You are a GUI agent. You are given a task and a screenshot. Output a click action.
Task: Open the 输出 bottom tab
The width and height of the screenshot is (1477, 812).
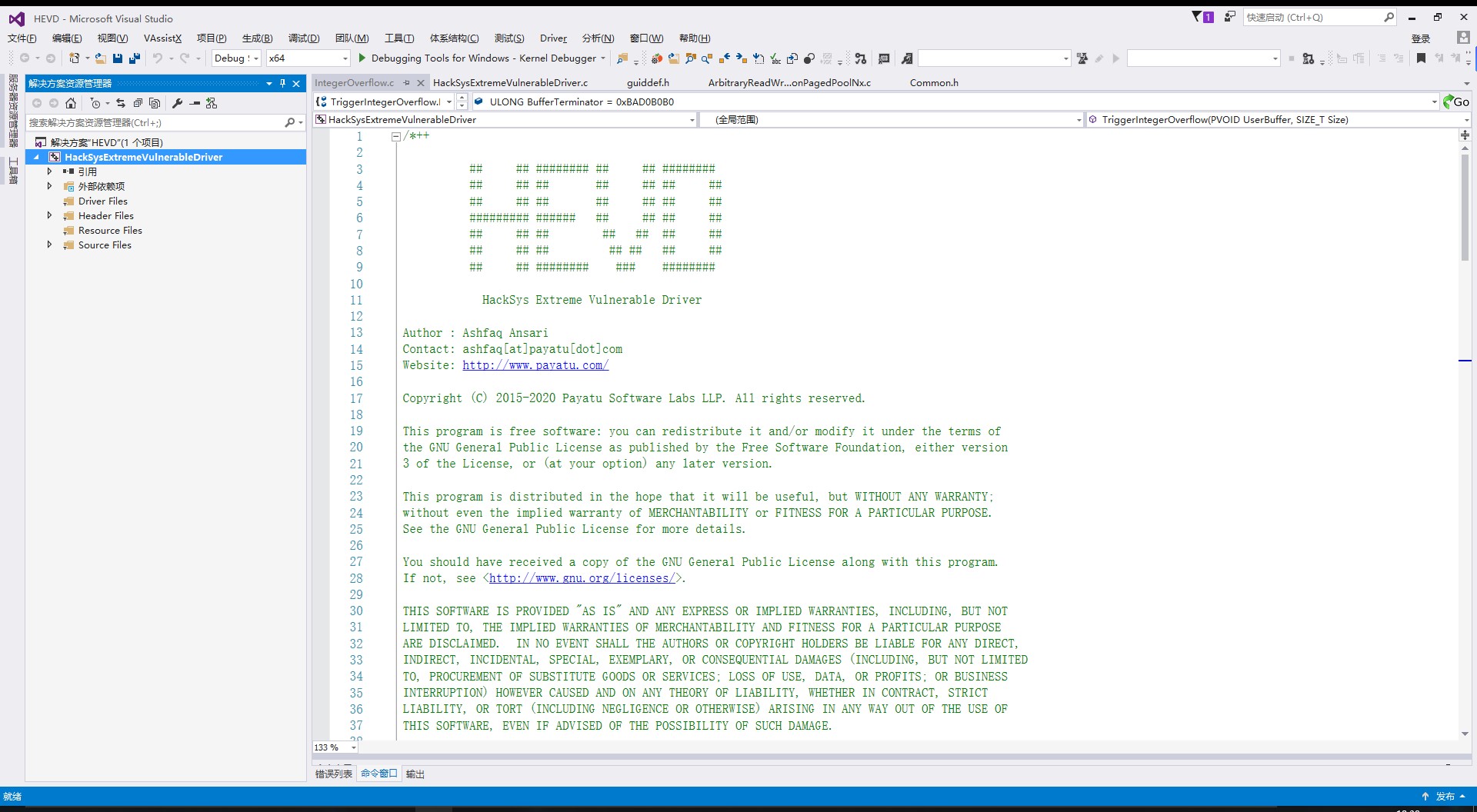point(415,774)
